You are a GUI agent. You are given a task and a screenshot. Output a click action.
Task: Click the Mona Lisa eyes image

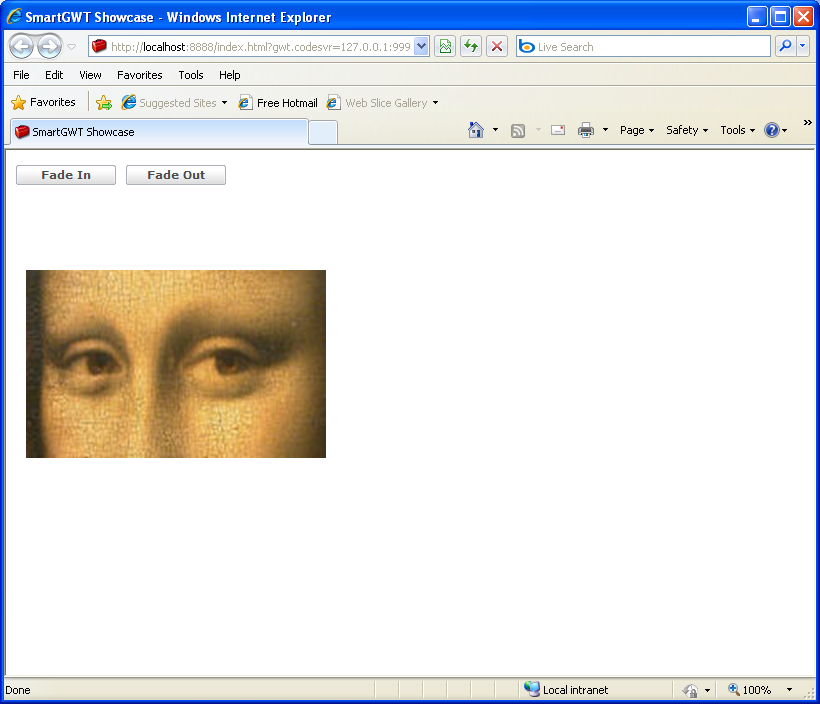pyautogui.click(x=176, y=364)
